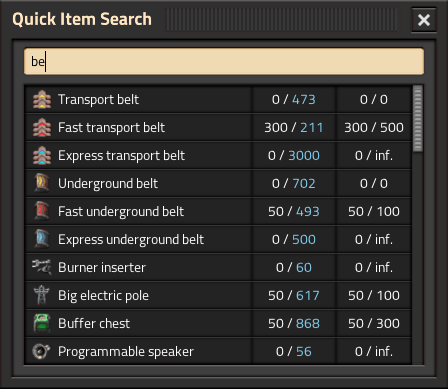This screenshot has width=448, height=389.
Task: Click the Transport belt icon
Action: point(42,99)
